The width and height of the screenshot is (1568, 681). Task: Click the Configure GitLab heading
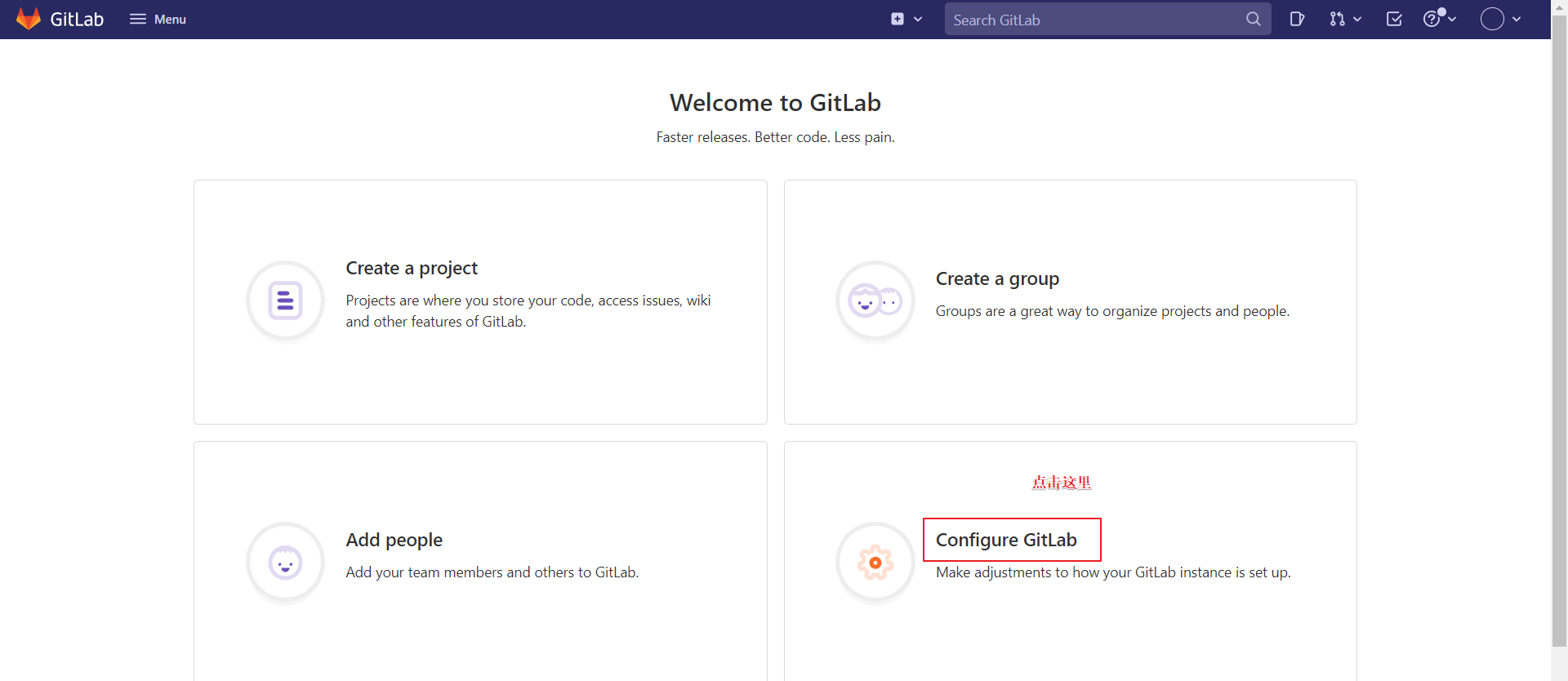point(1006,540)
